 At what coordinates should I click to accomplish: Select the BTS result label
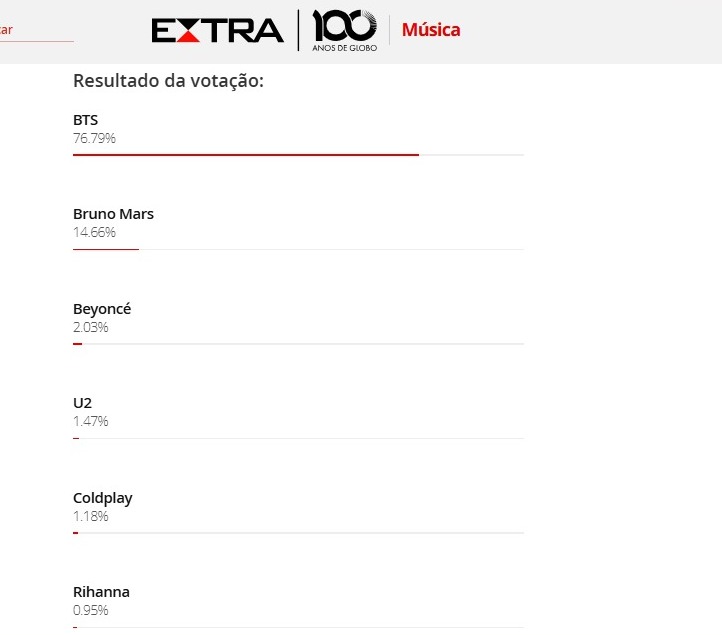click(x=86, y=120)
